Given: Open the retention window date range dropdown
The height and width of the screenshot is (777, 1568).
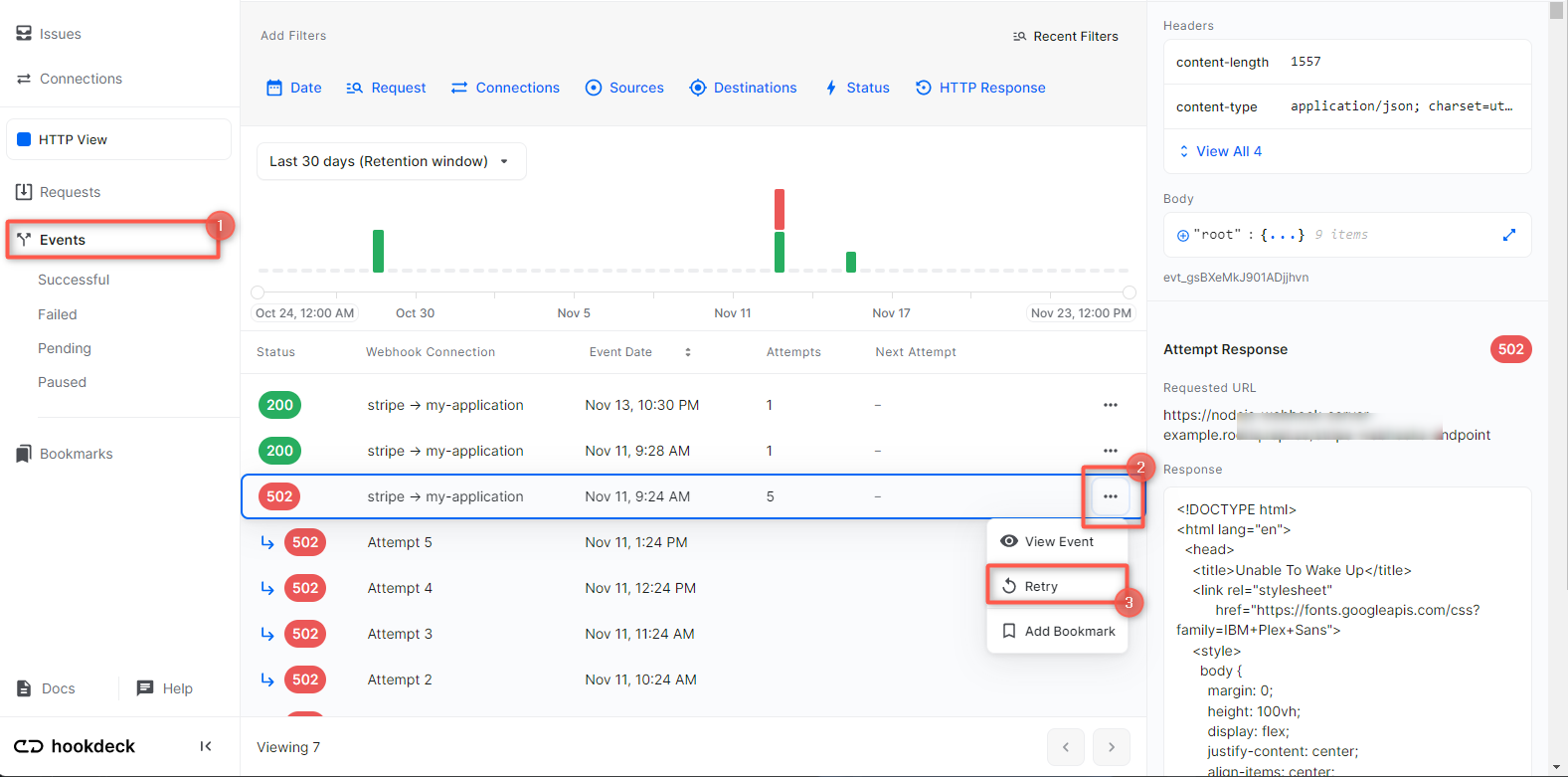Looking at the screenshot, I should [x=392, y=161].
